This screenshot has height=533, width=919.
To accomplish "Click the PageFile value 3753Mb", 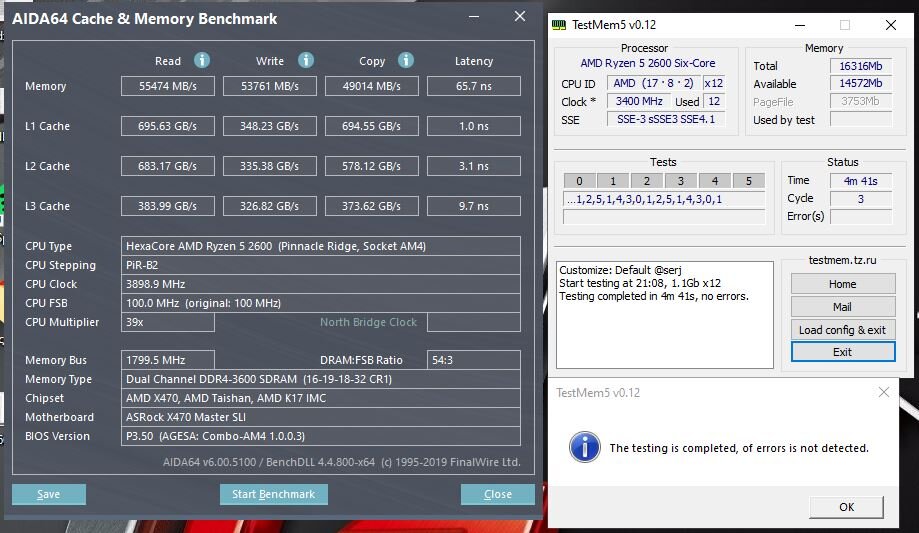I will click(860, 101).
